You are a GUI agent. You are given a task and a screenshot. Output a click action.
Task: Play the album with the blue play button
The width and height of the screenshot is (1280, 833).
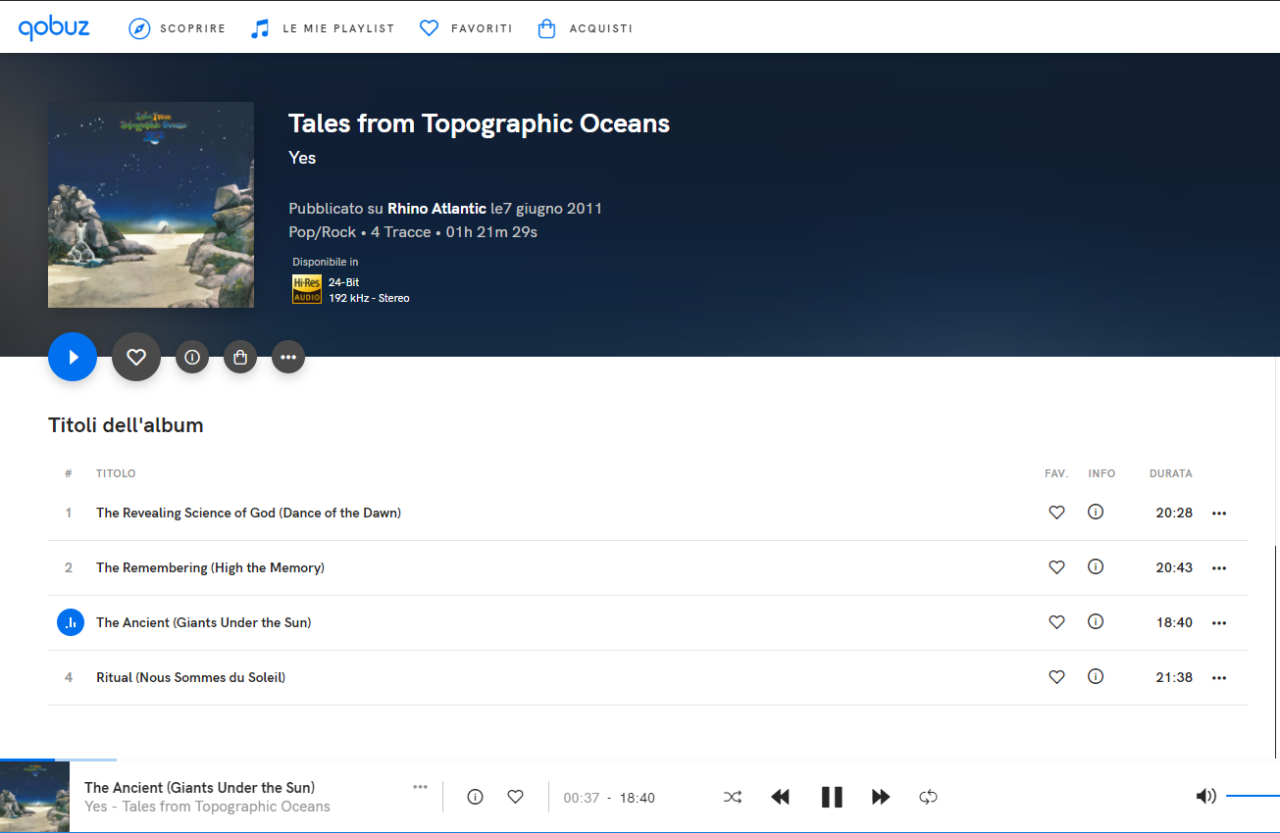click(x=73, y=357)
